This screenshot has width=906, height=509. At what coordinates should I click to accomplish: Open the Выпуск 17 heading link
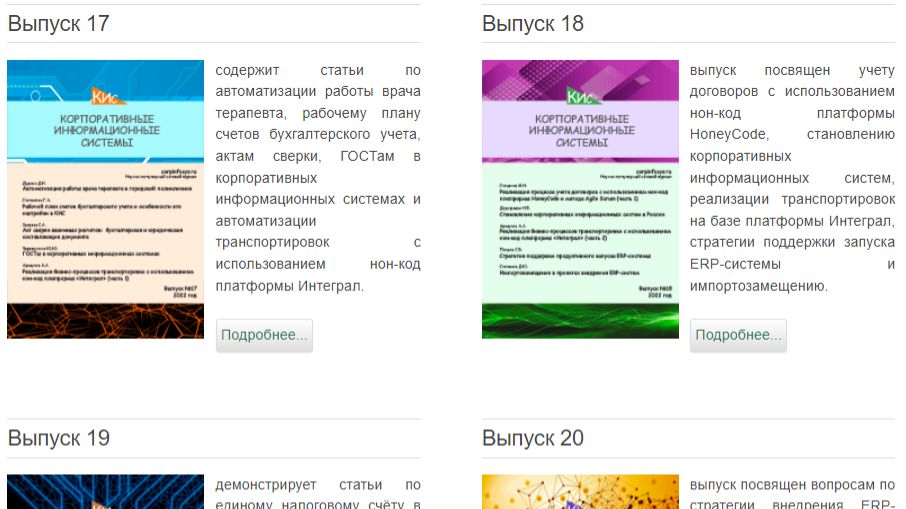58,24
